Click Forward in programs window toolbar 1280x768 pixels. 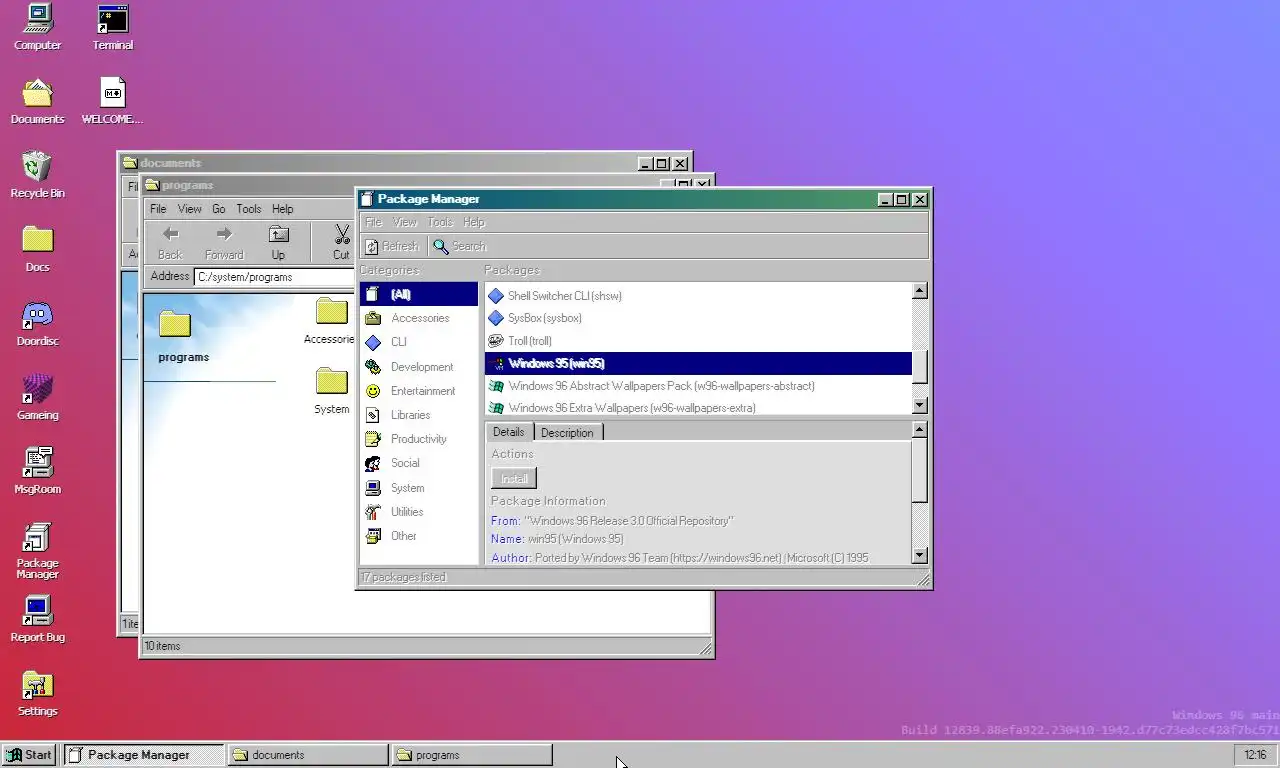click(x=224, y=242)
